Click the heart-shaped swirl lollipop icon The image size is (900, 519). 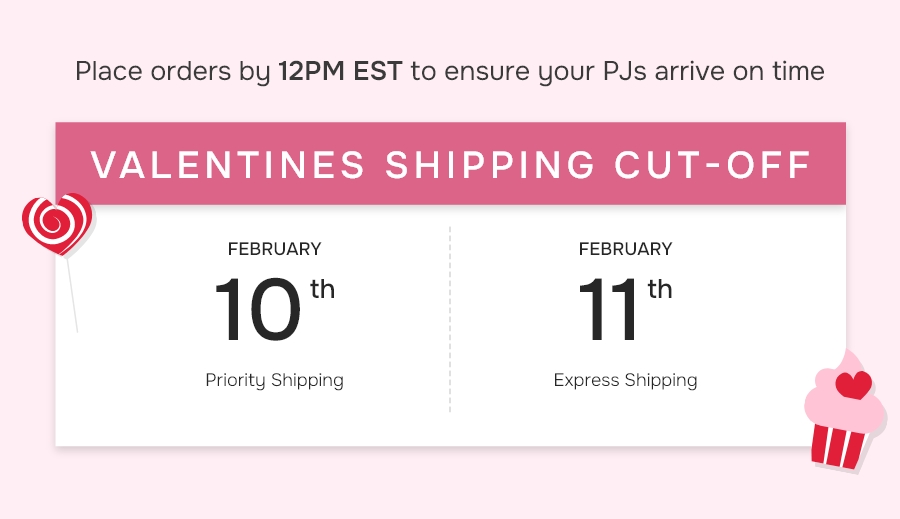click(x=57, y=224)
